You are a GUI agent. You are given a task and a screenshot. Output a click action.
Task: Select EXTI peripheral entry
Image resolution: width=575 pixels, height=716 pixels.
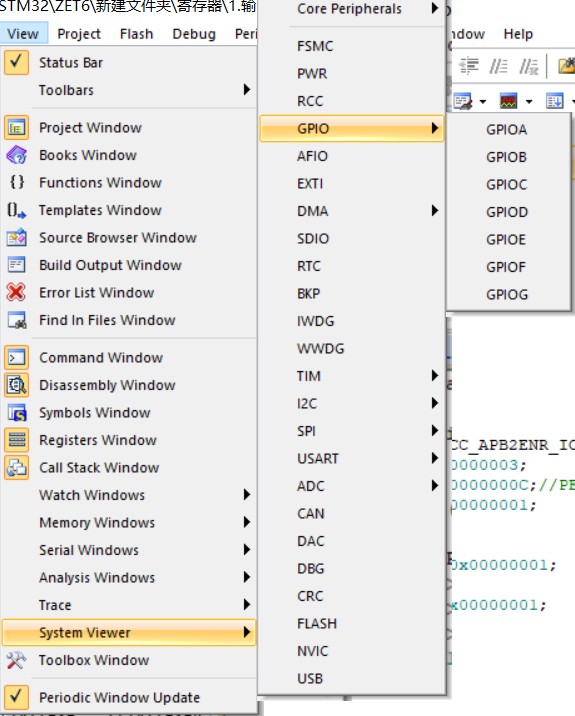click(x=352, y=184)
